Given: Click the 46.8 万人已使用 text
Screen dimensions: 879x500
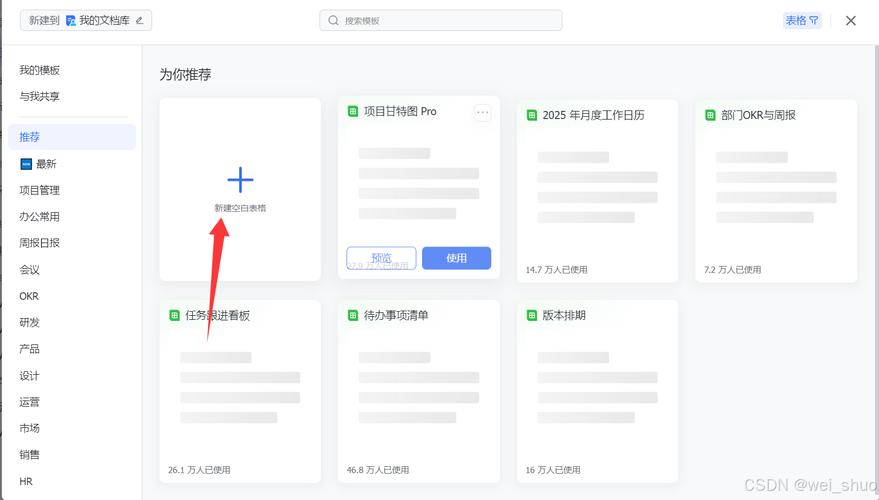Looking at the screenshot, I should tap(378, 470).
